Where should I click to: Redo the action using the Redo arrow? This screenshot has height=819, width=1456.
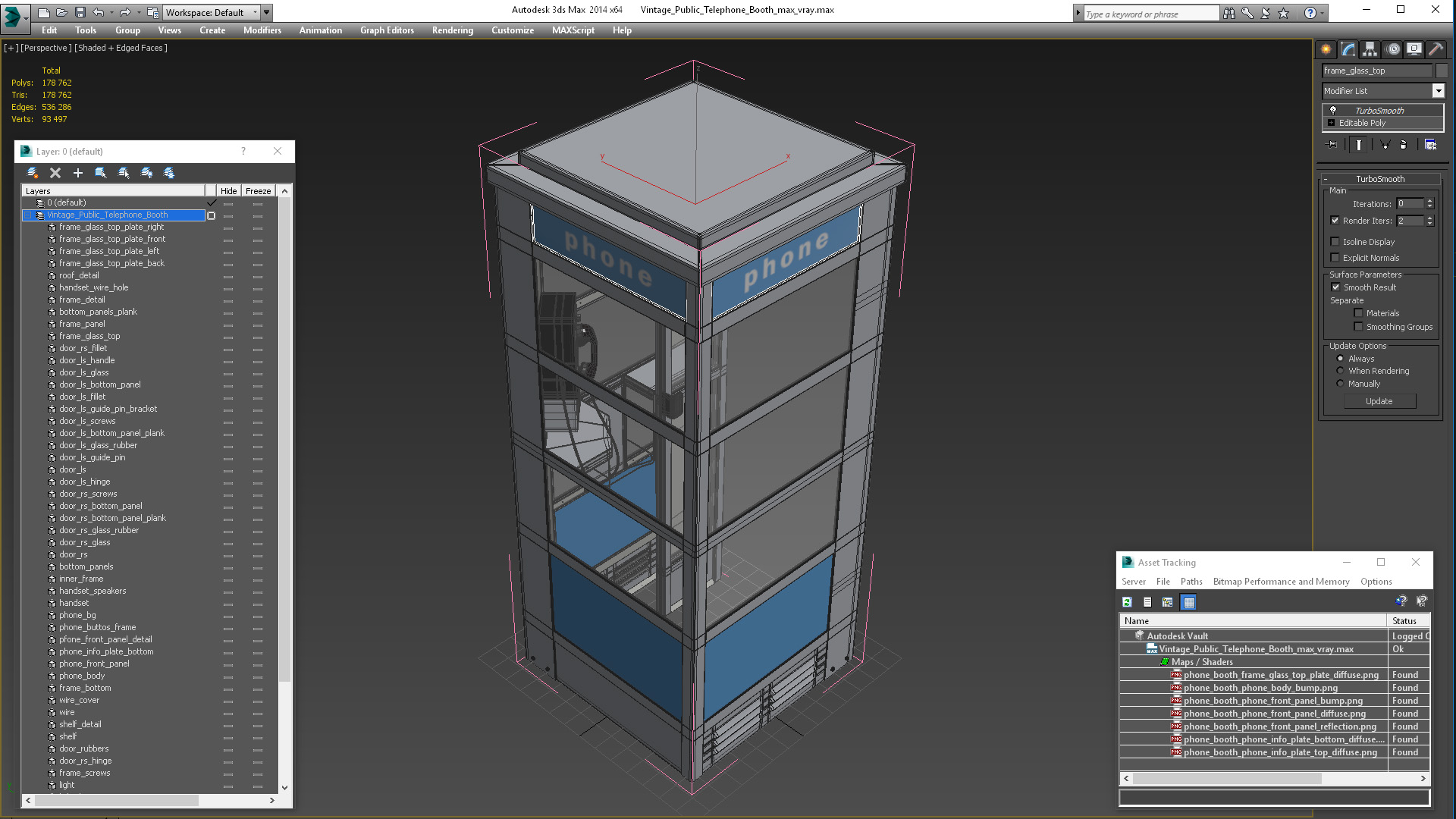point(125,12)
